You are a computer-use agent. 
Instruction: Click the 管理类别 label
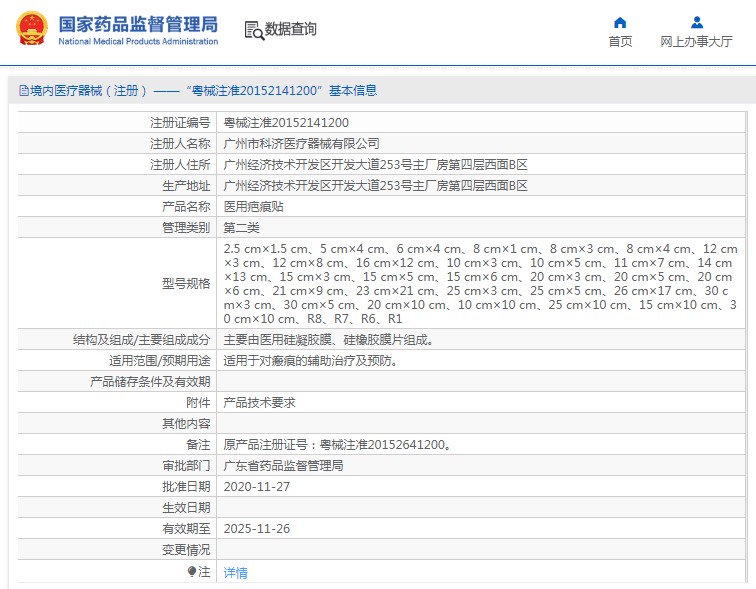coord(186,228)
